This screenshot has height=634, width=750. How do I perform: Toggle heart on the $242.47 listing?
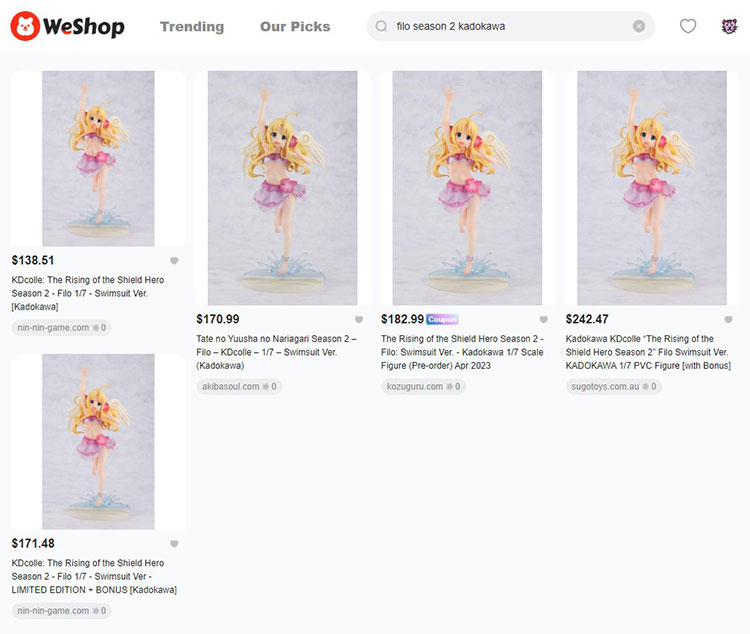[728, 319]
